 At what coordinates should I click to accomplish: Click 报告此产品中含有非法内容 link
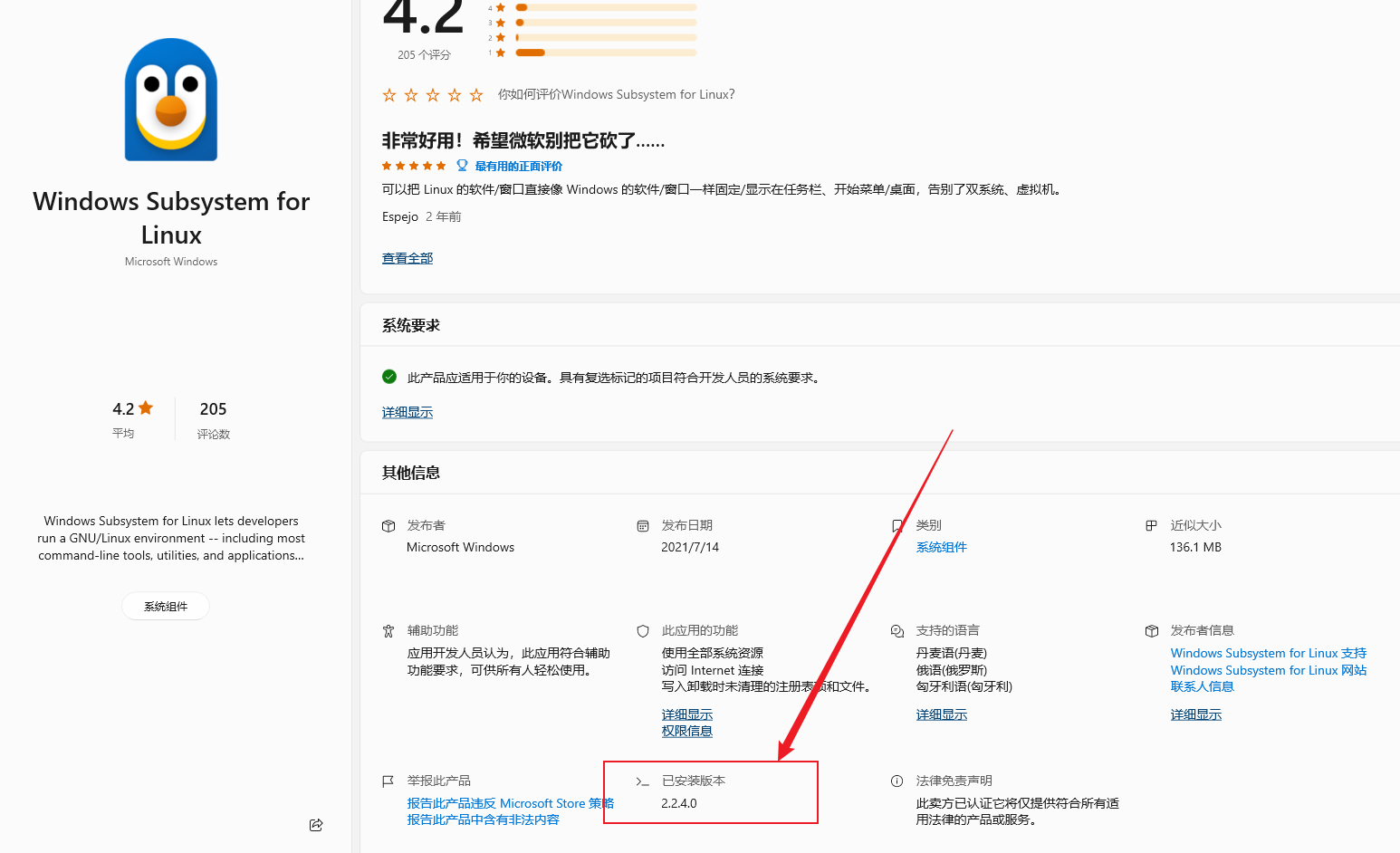484,820
